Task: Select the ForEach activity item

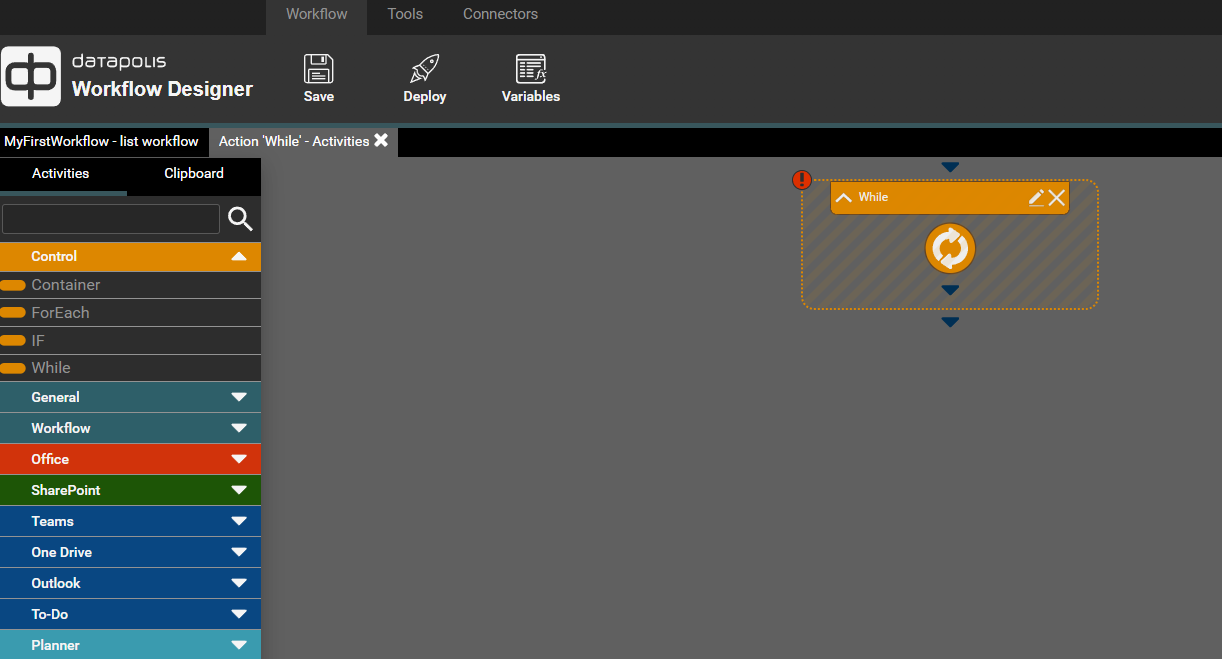Action: click(60, 313)
